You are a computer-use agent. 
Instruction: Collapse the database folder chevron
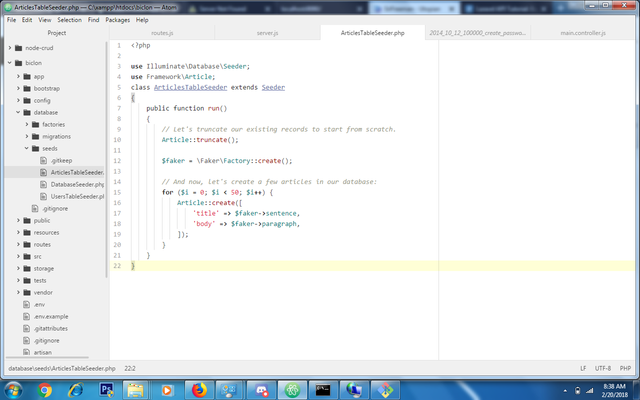[18, 112]
